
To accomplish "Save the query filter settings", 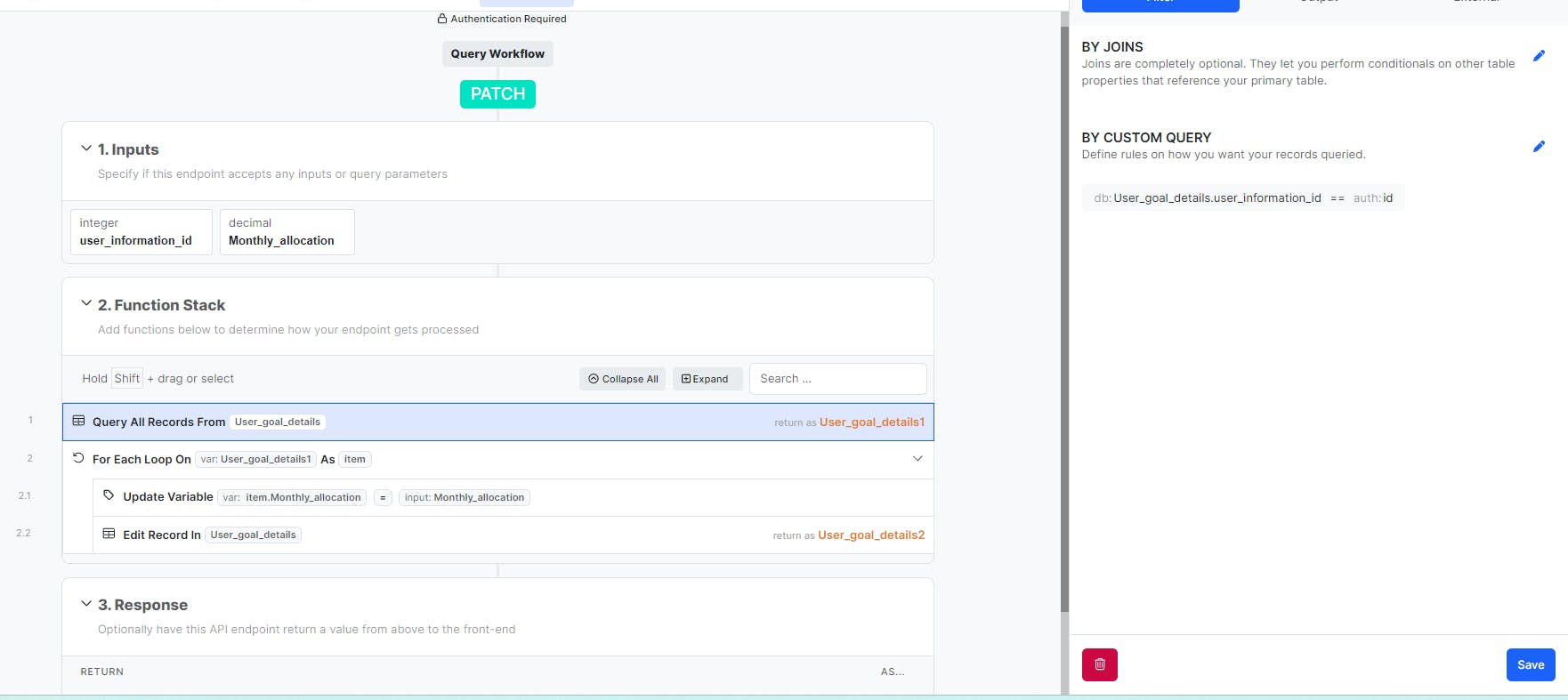I will [1531, 664].
